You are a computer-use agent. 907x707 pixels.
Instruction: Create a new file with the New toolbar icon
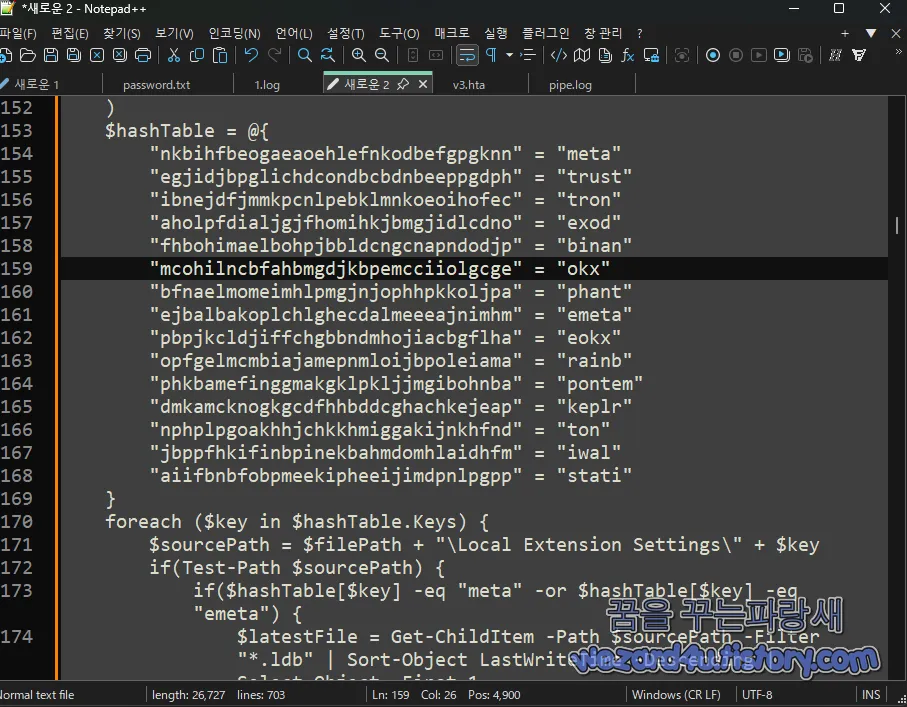[5, 56]
